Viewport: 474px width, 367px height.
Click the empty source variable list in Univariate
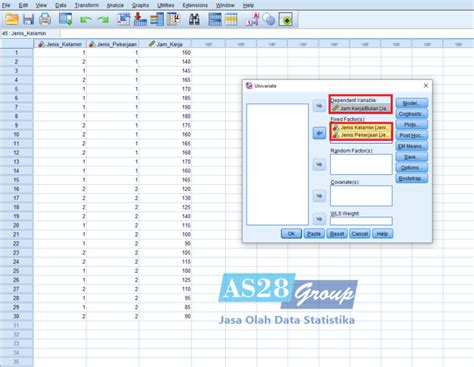277,164
